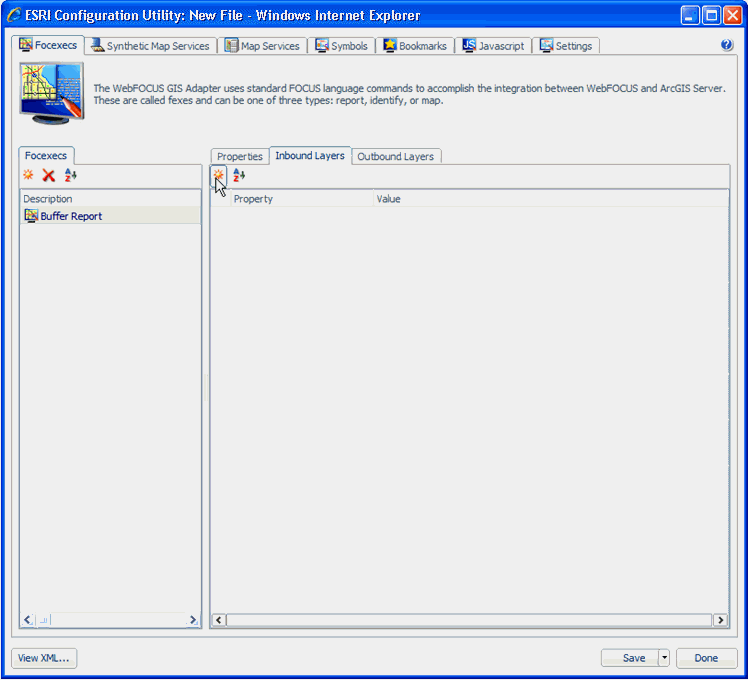Click the Internet Explorer title bar icon
This screenshot has height=680, width=748.
click(x=13, y=15)
